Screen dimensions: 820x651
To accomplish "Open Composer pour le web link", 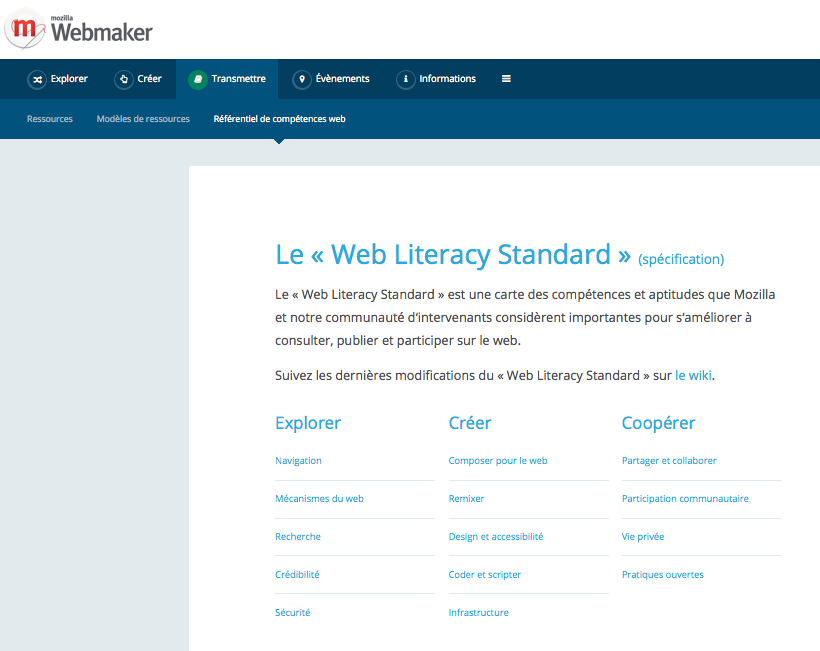I will click(498, 461).
